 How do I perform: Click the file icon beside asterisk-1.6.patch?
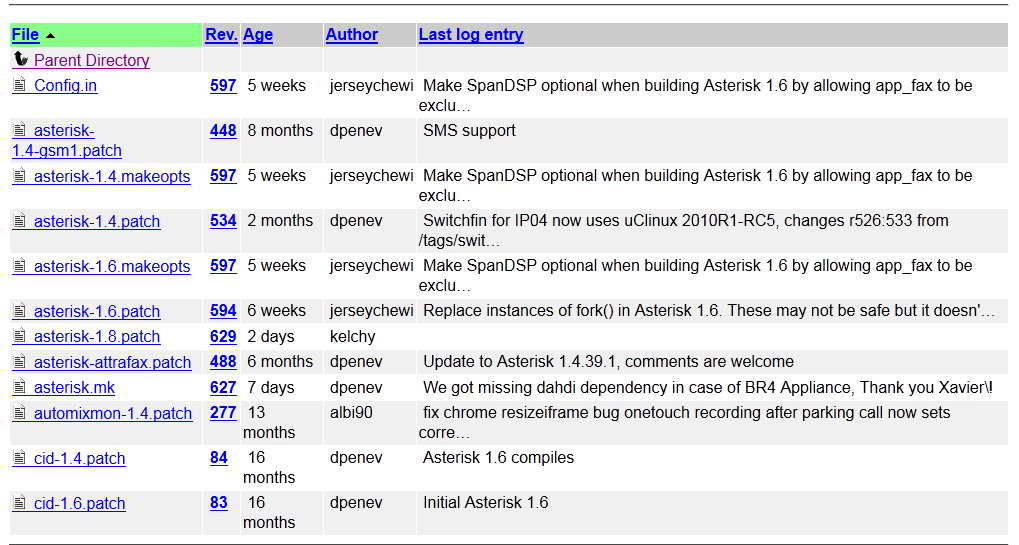click(x=19, y=311)
